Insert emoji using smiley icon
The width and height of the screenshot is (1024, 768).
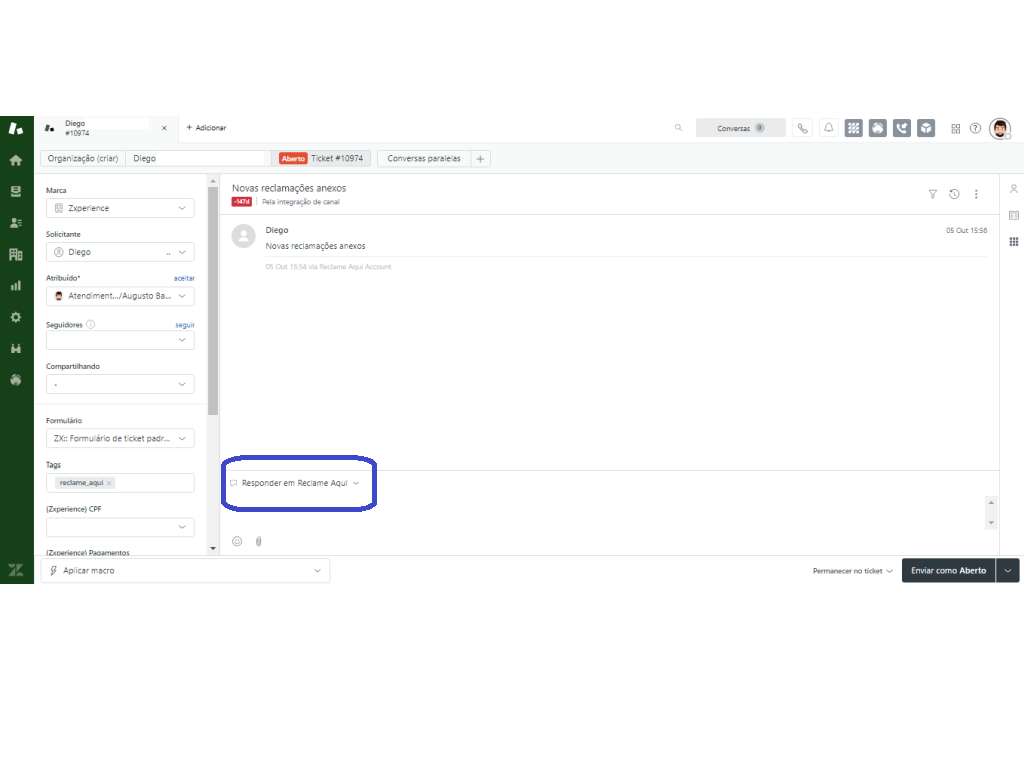click(237, 541)
